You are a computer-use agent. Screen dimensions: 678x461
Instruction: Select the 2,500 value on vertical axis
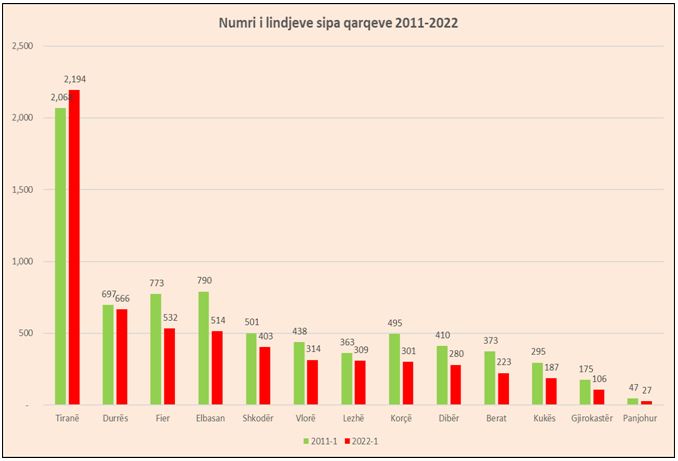coord(22,46)
